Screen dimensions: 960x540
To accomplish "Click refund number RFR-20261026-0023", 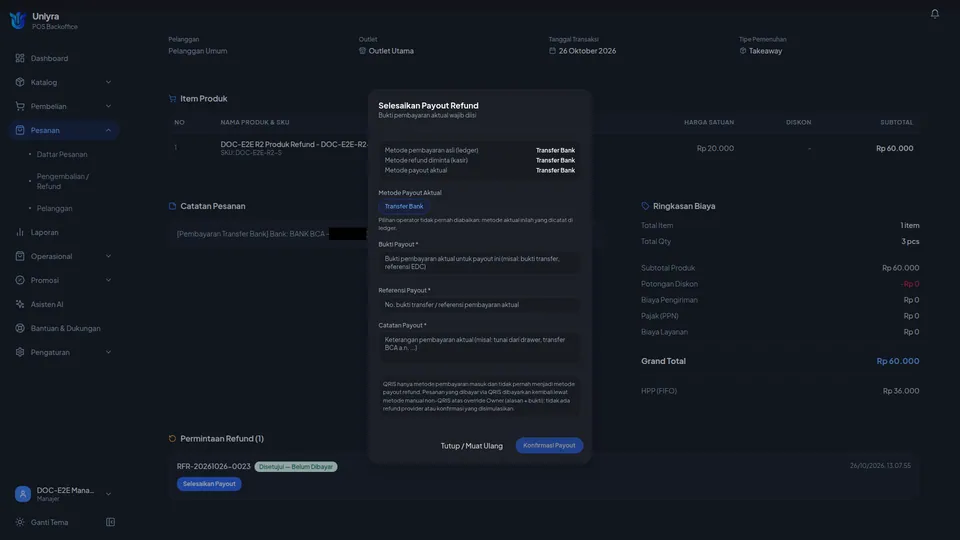I will [x=214, y=467].
